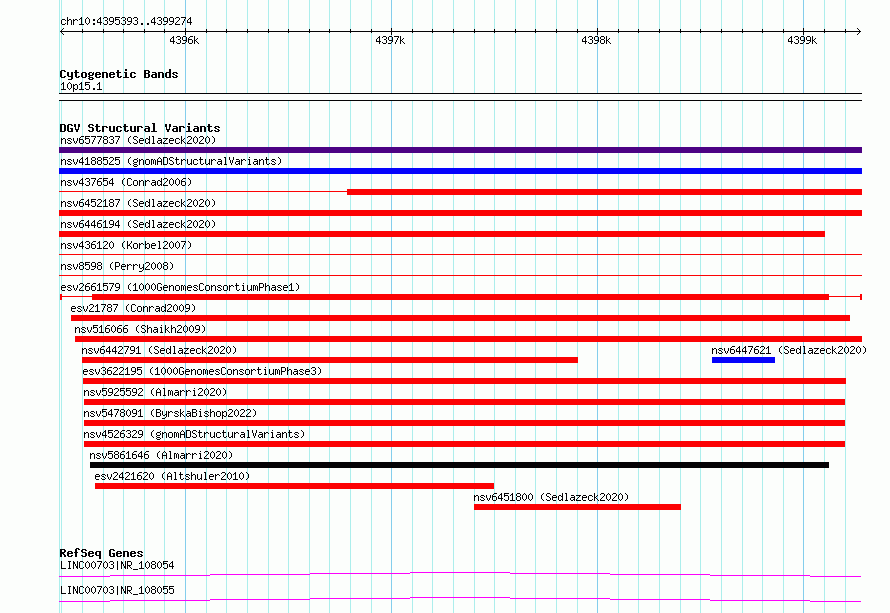The image size is (890, 613).
Task: Open the nsv437654 (Conrad2006) label
Action: [x=126, y=182]
